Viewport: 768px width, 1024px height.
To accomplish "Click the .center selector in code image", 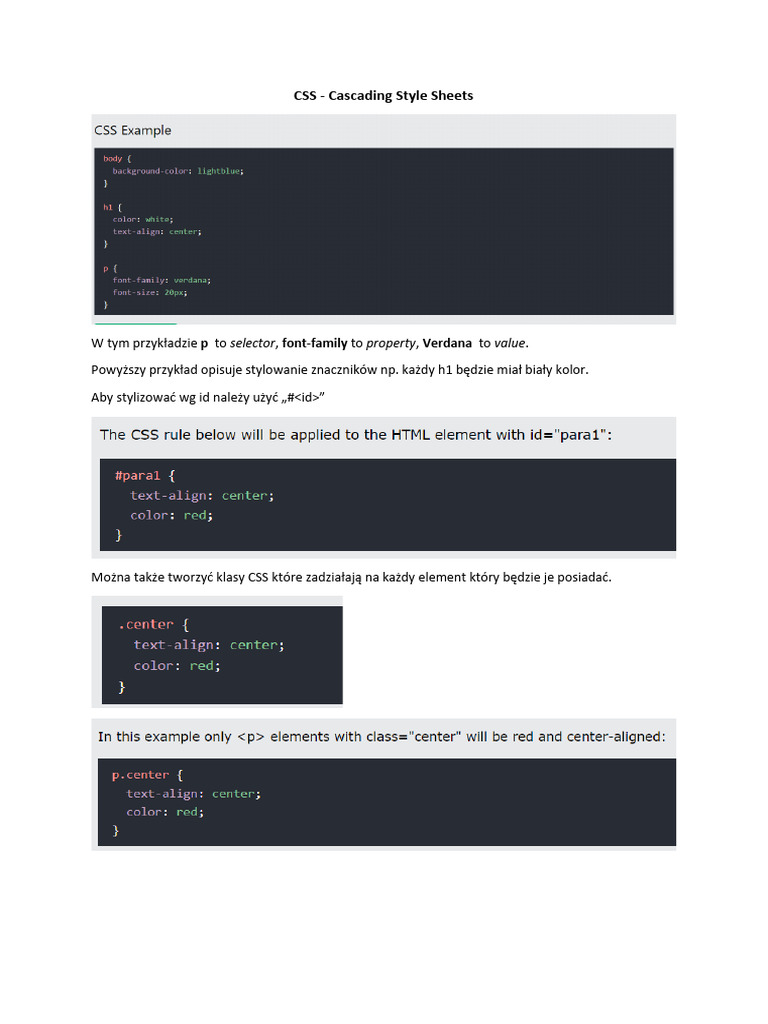I will [x=146, y=624].
